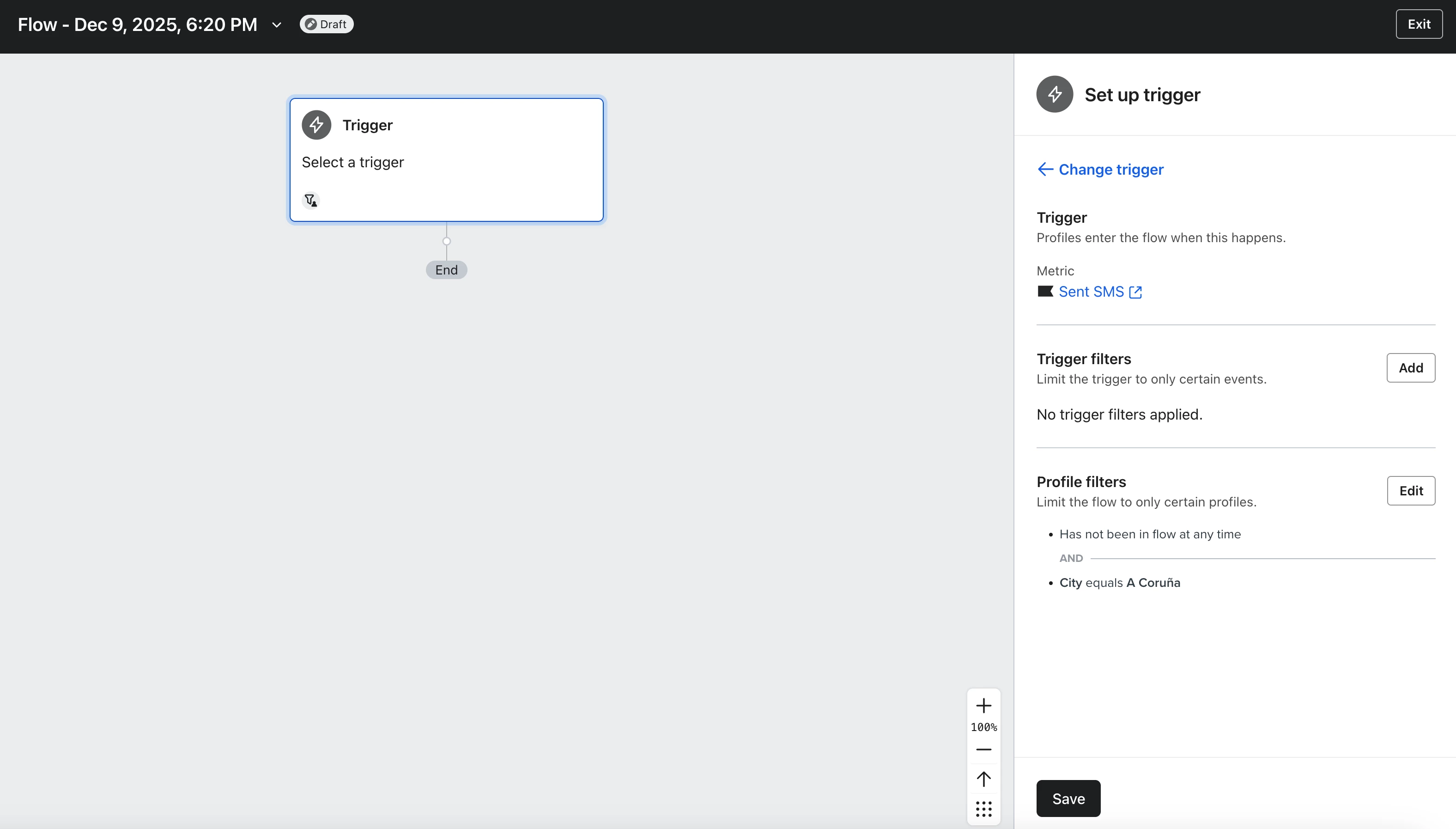Click the Trigger lightning icon on canvas card
Image resolution: width=1456 pixels, height=829 pixels.
(x=316, y=125)
